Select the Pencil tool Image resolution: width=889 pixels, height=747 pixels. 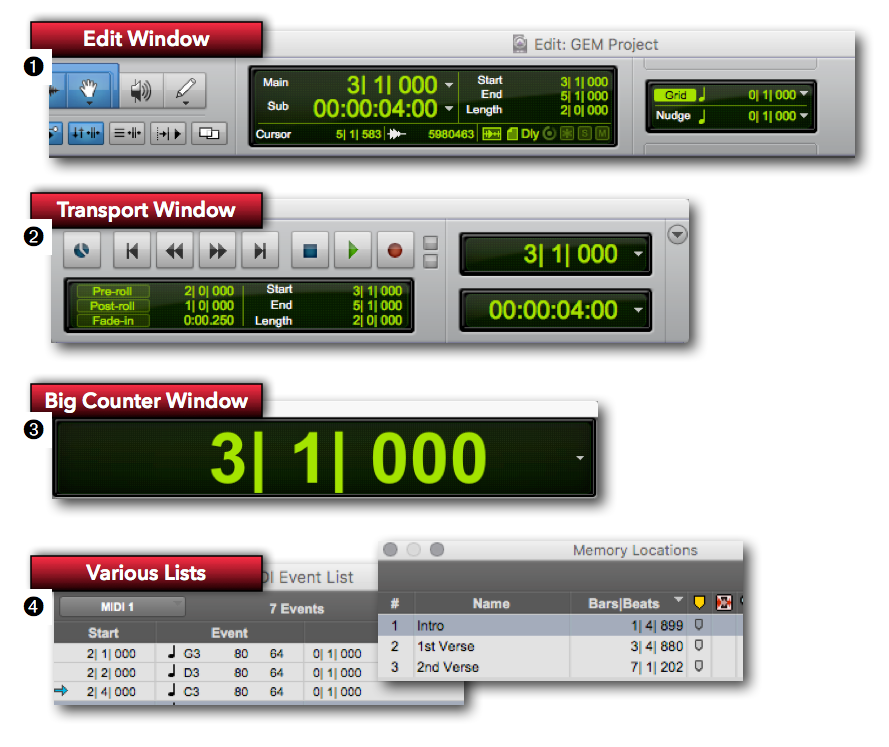(x=185, y=88)
